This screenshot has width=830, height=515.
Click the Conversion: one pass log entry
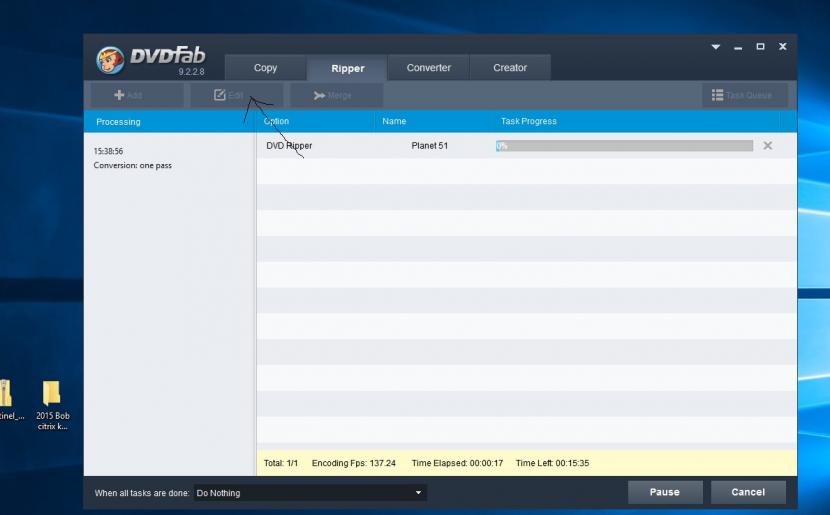(x=132, y=165)
